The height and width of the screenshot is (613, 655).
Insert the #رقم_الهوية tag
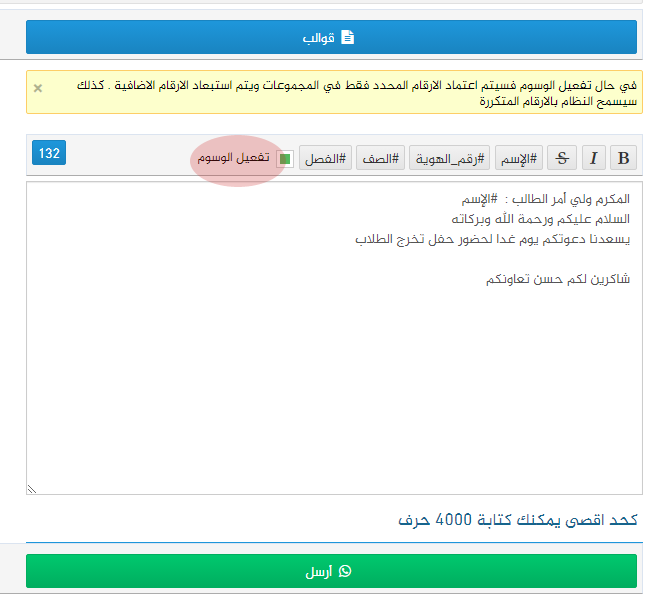449,158
